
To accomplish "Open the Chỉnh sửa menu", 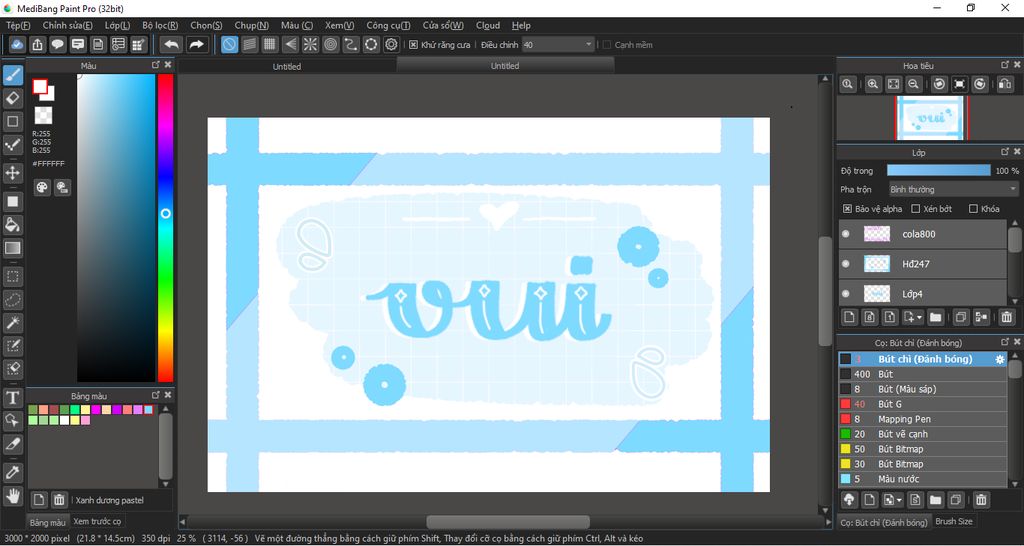I will (x=67, y=25).
